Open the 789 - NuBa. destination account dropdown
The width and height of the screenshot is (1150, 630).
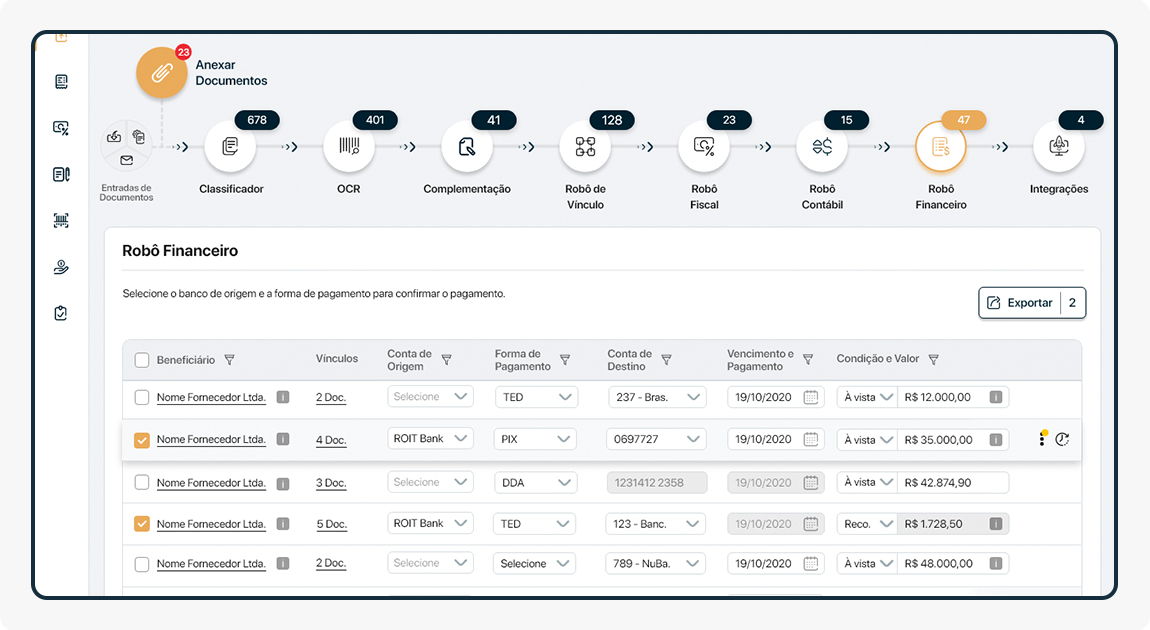[656, 564]
